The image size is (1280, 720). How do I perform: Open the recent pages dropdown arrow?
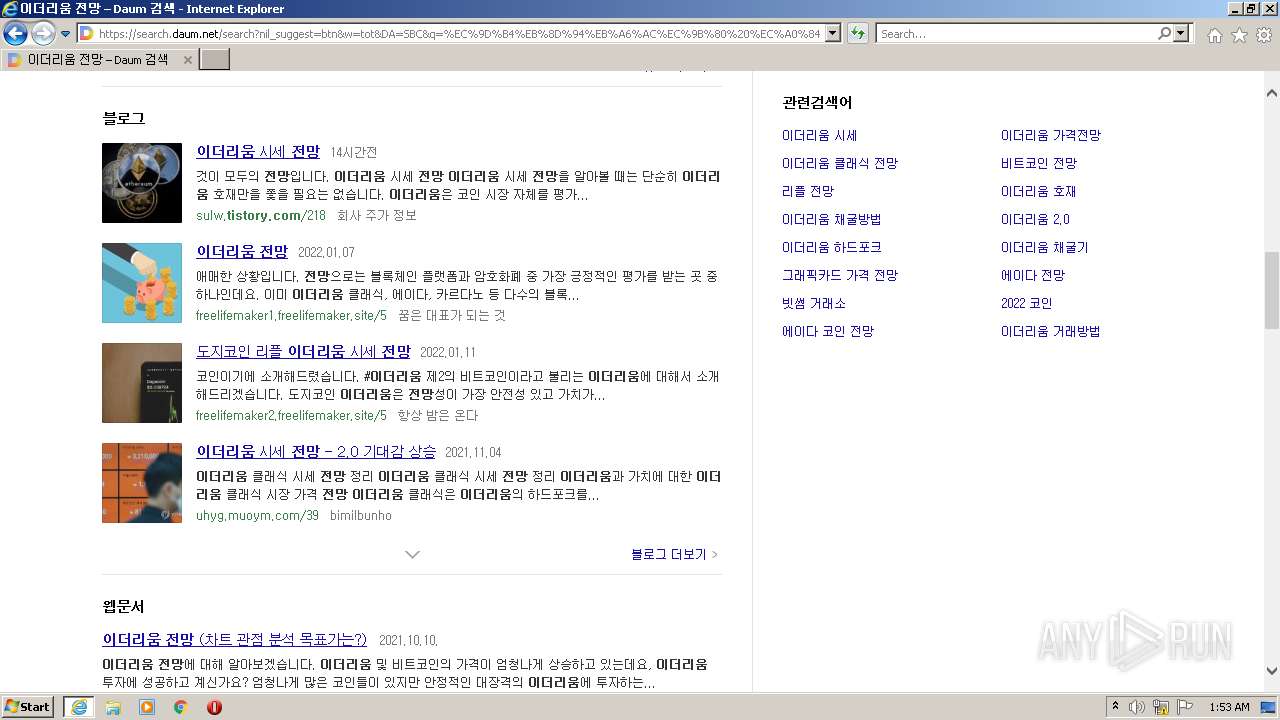(66, 34)
